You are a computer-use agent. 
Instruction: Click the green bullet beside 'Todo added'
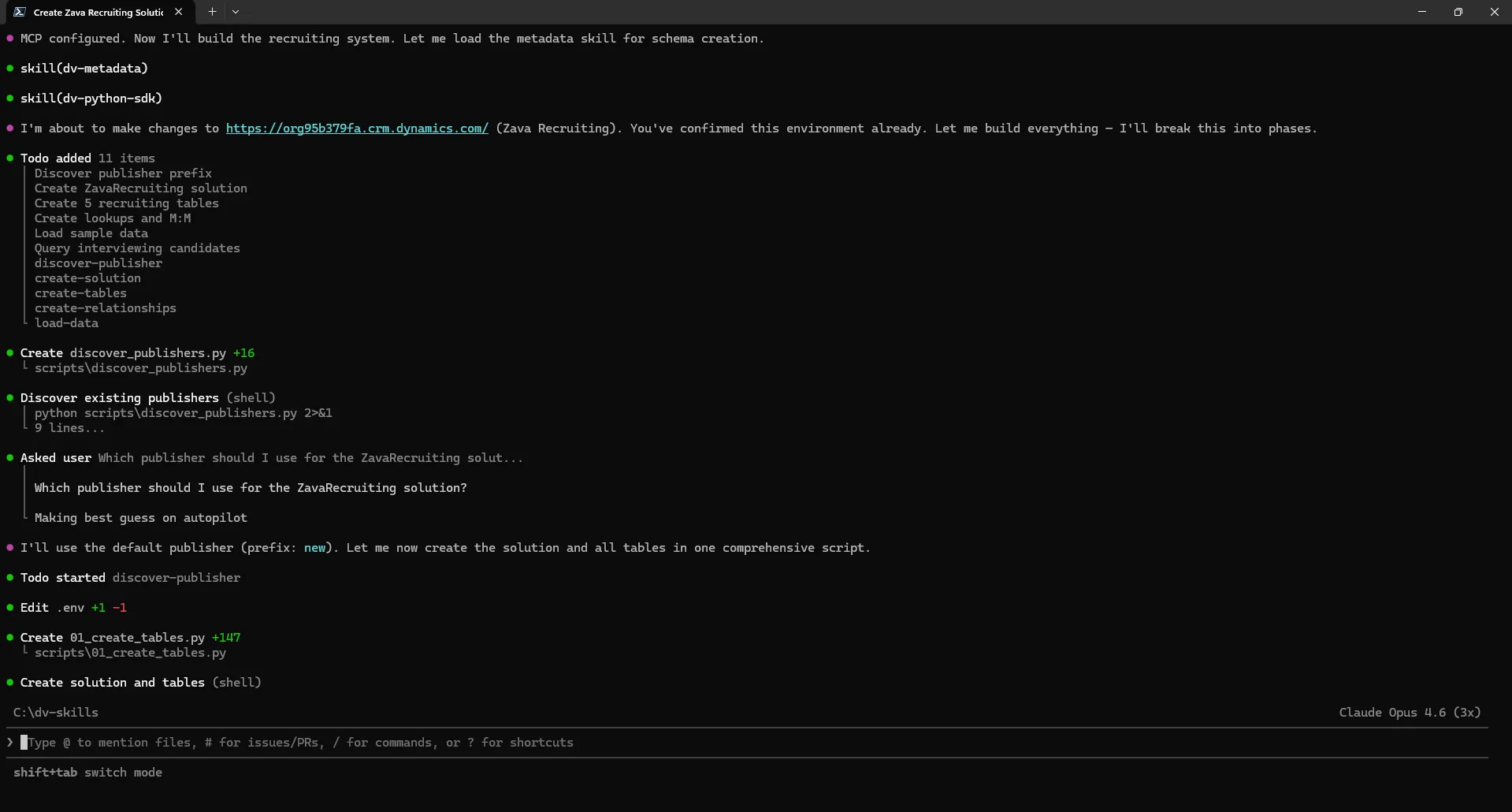point(9,158)
